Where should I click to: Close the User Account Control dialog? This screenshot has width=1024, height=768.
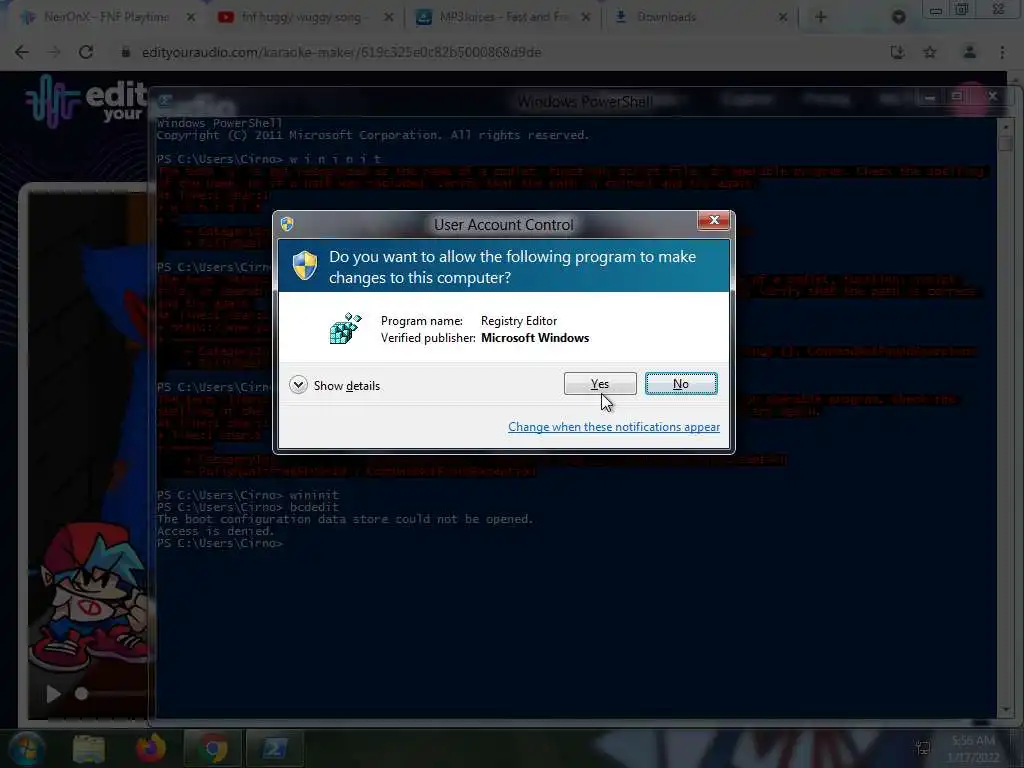(x=714, y=221)
